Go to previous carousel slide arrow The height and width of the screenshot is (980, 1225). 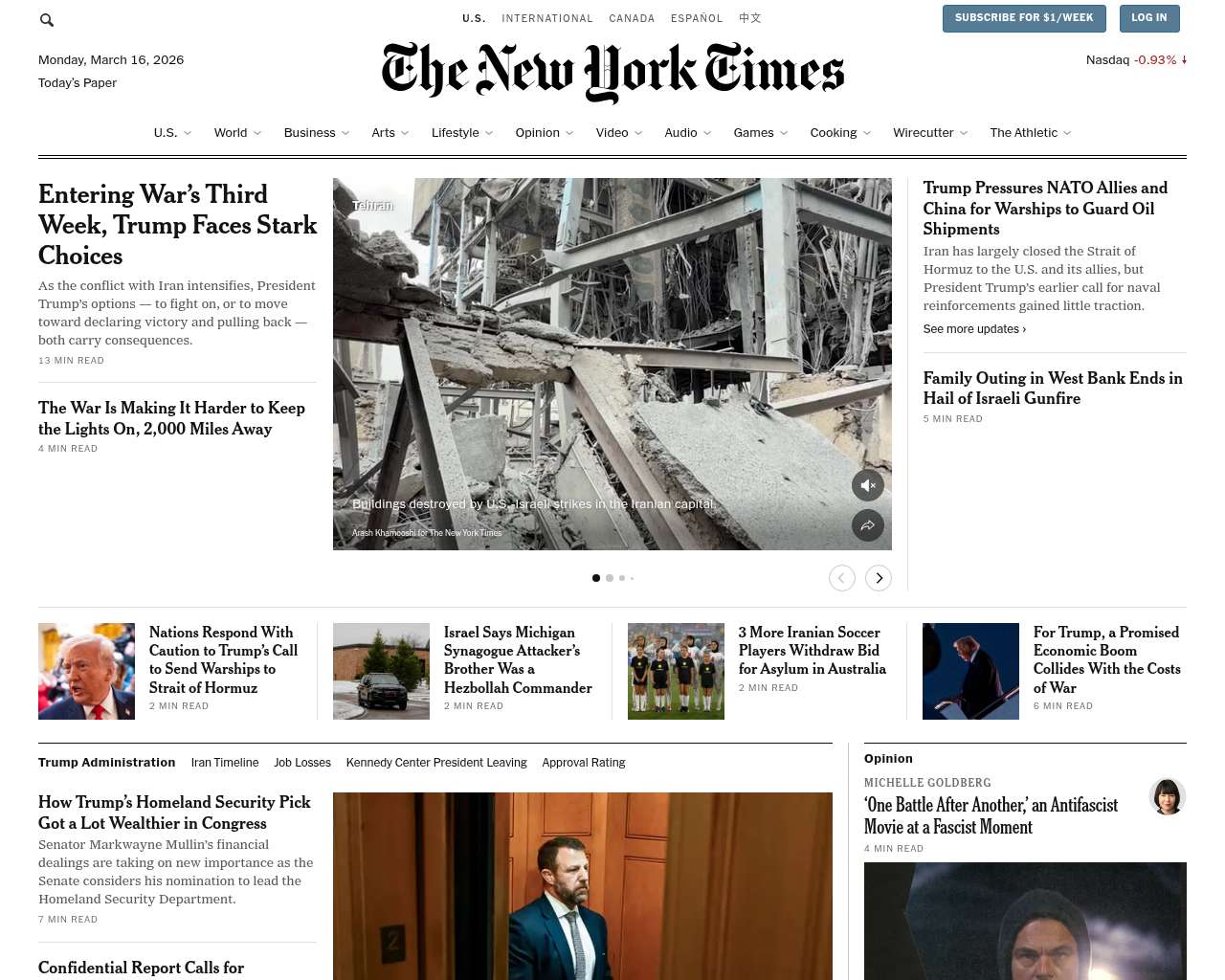(x=842, y=578)
